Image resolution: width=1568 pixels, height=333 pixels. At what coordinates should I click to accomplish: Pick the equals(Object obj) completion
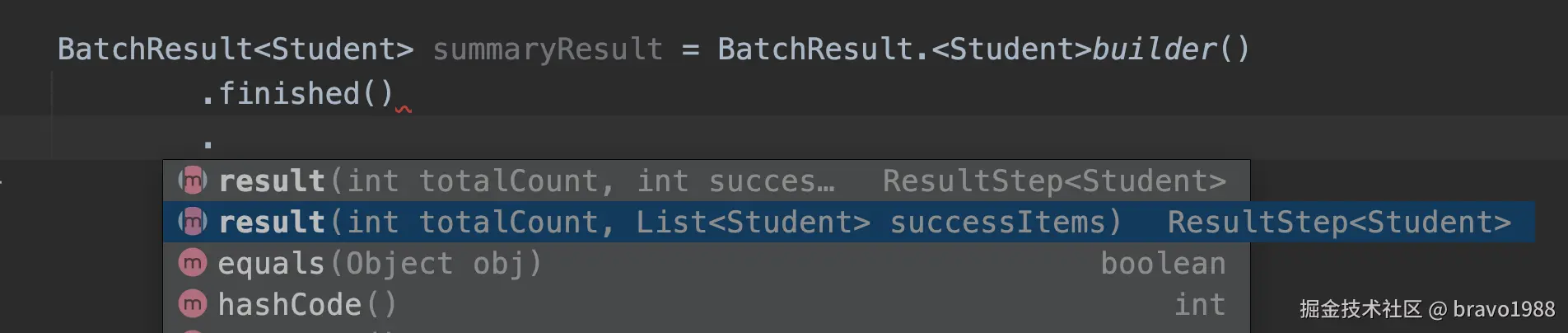(x=379, y=263)
